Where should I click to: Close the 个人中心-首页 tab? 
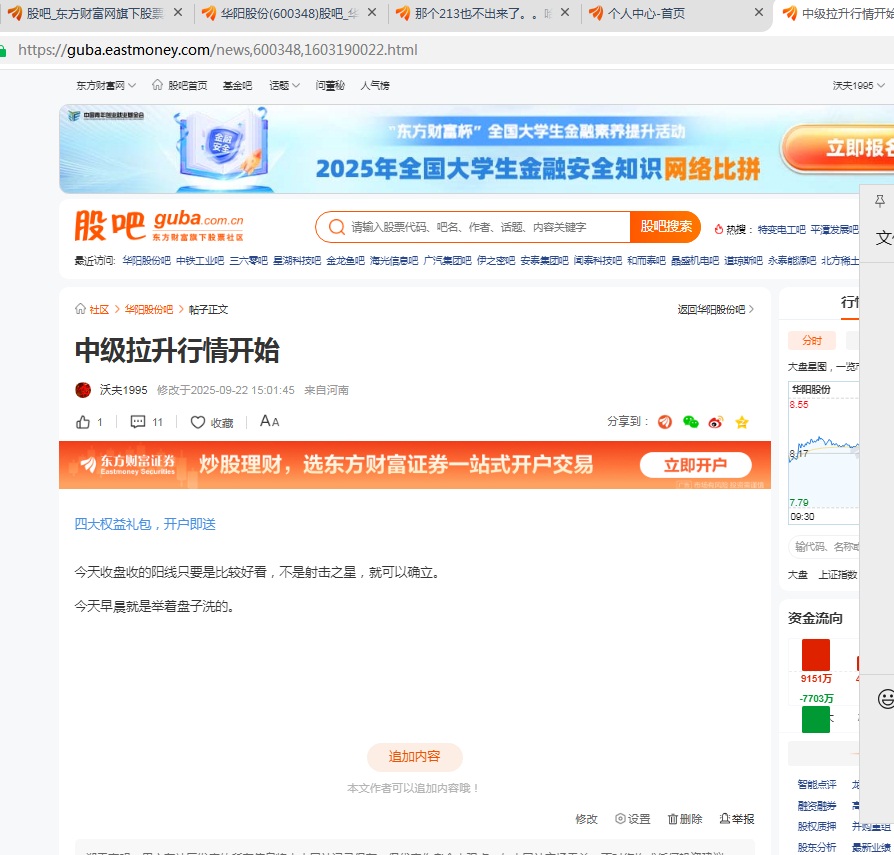point(759,13)
